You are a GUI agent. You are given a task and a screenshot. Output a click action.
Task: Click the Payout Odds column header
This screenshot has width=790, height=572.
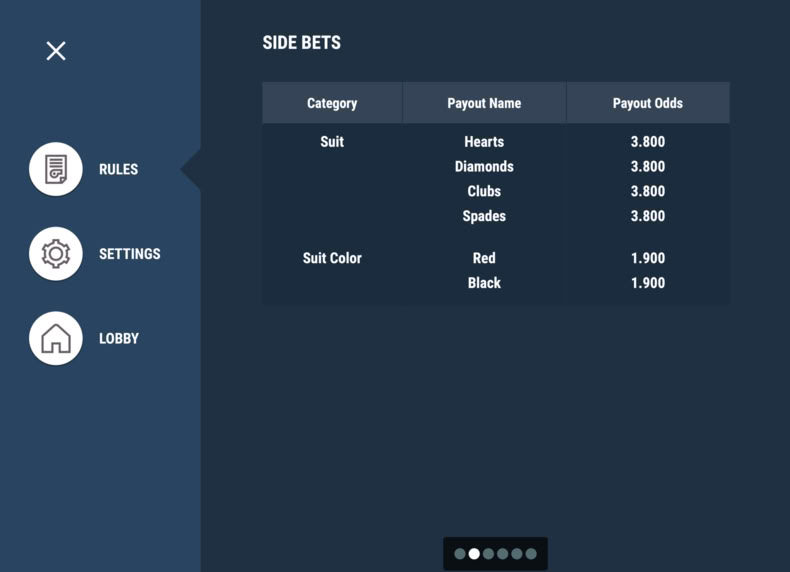(648, 103)
